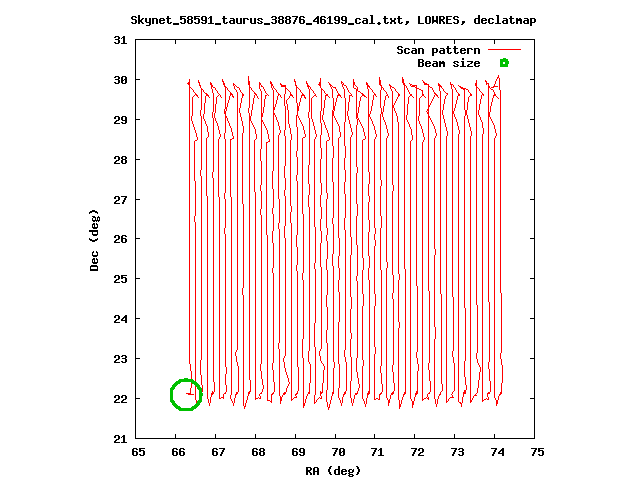Screen dimensions: 640x480
Task: Click the y-axis tick label 28
Action: pyautogui.click(x=120, y=160)
